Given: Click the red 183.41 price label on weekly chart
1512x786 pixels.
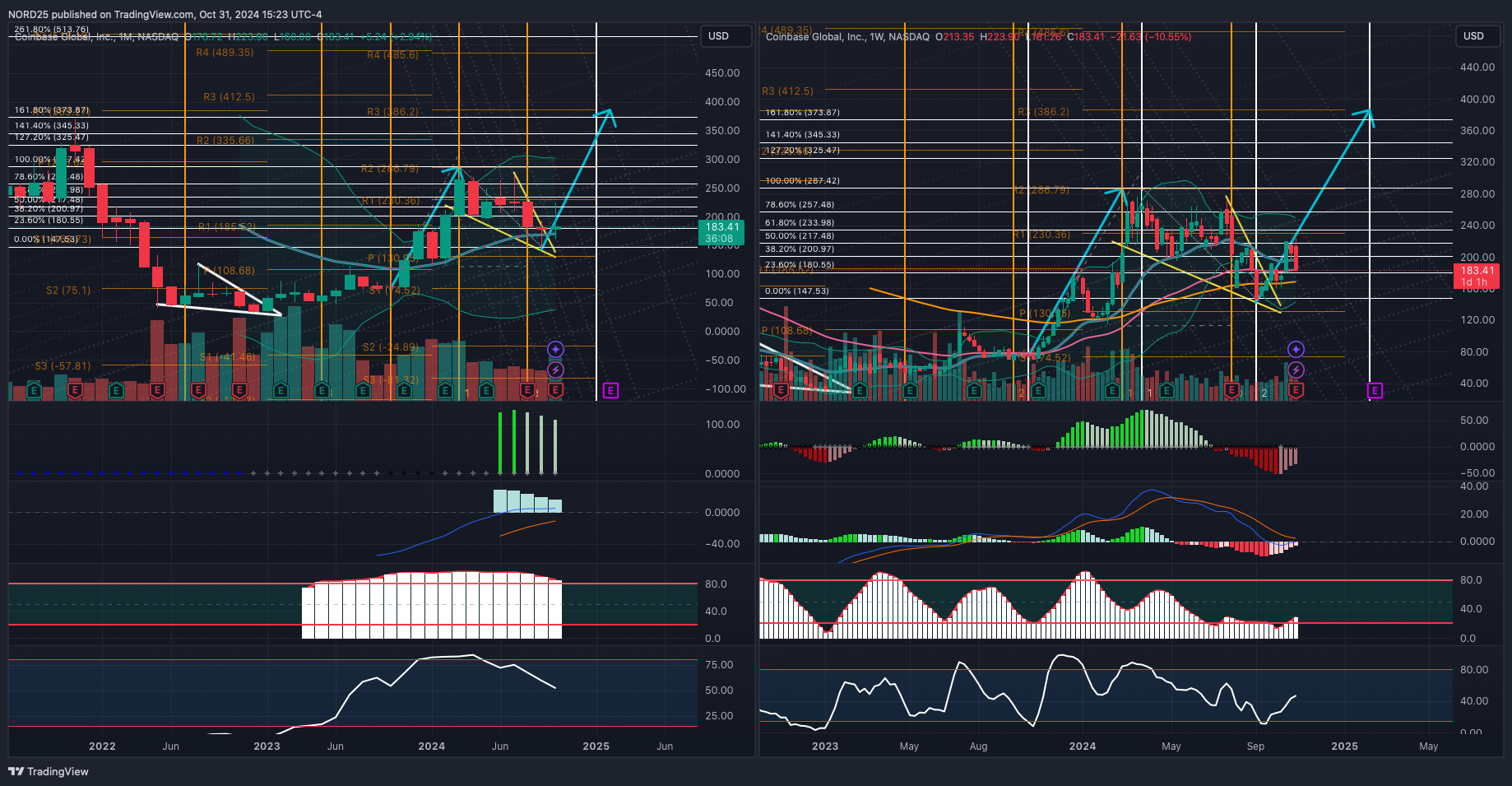Looking at the screenshot, I should click(x=1477, y=276).
